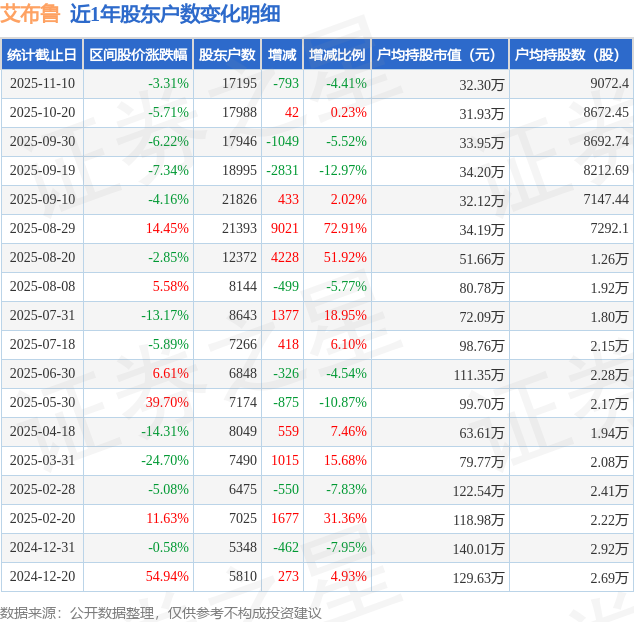The height and width of the screenshot is (622, 634).
Task: Click the 区间股价涨跌幅 column header
Action: click(138, 55)
